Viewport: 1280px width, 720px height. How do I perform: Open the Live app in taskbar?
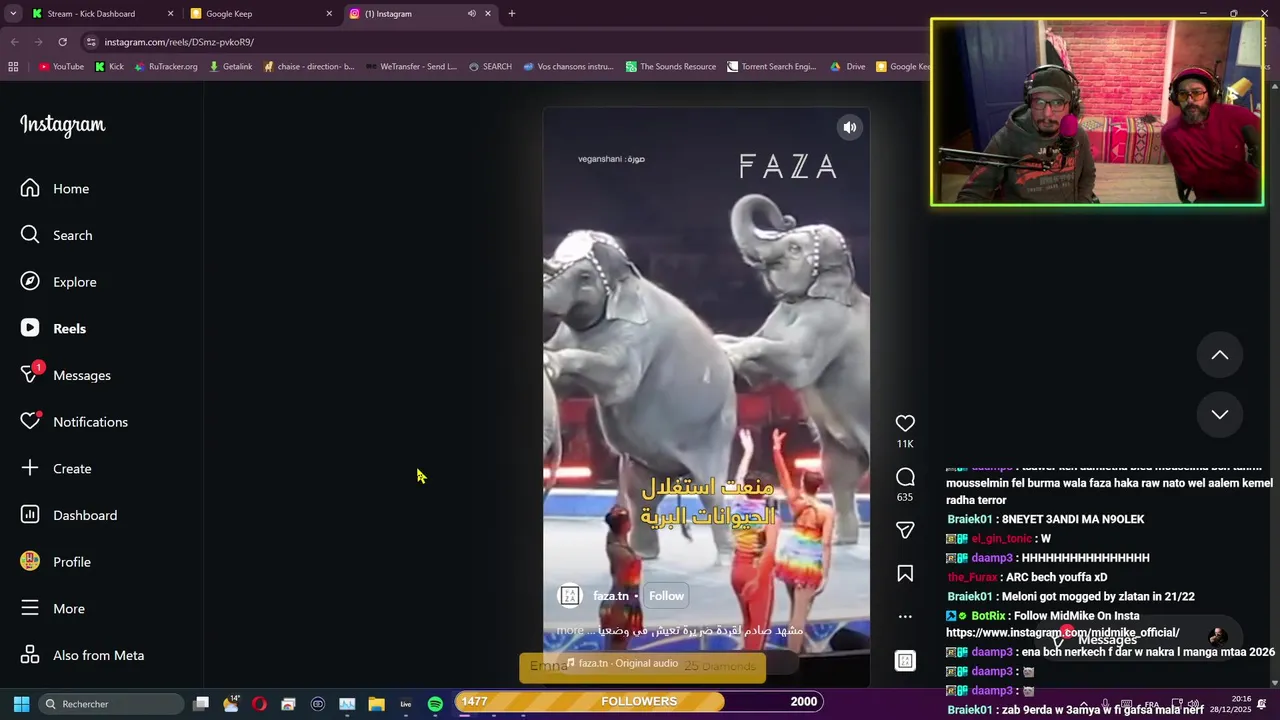coord(406,704)
